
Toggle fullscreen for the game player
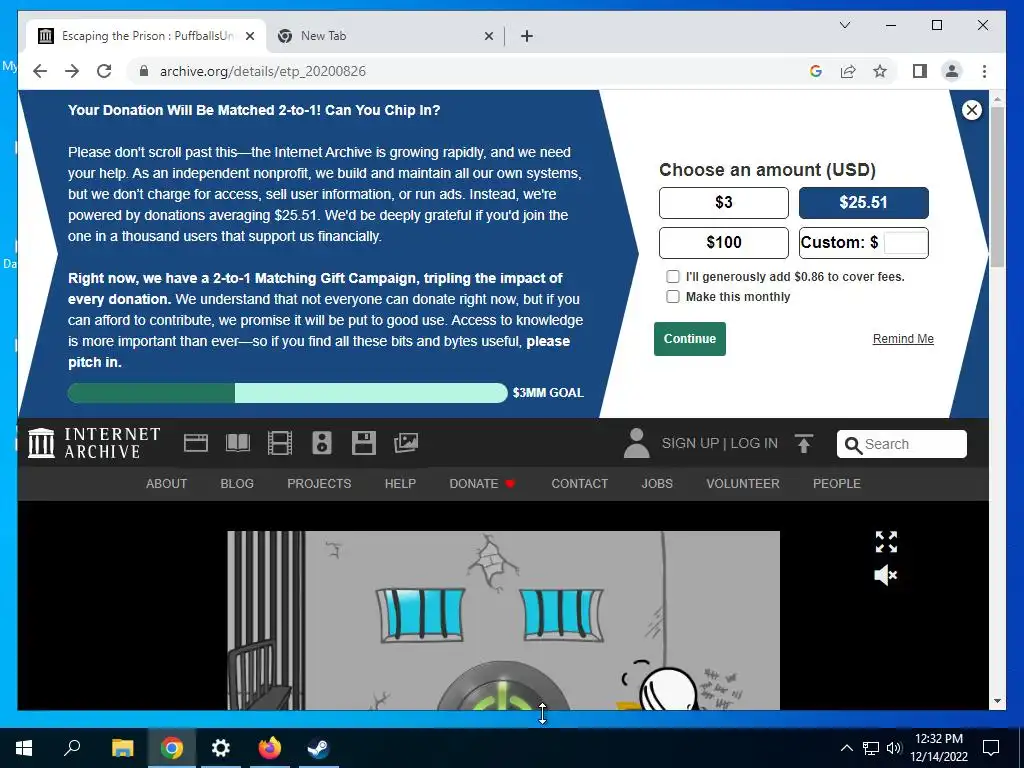[x=886, y=541]
